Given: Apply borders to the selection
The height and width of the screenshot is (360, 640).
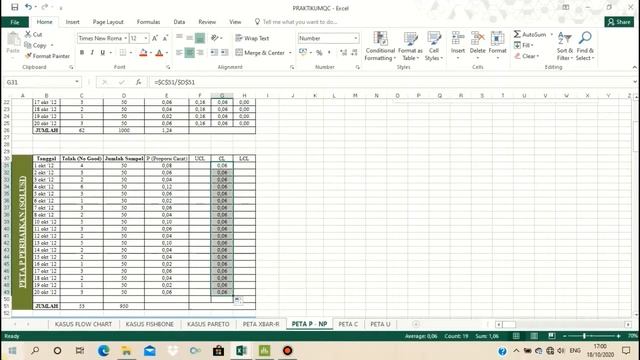Looking at the screenshot, I should [123, 53].
